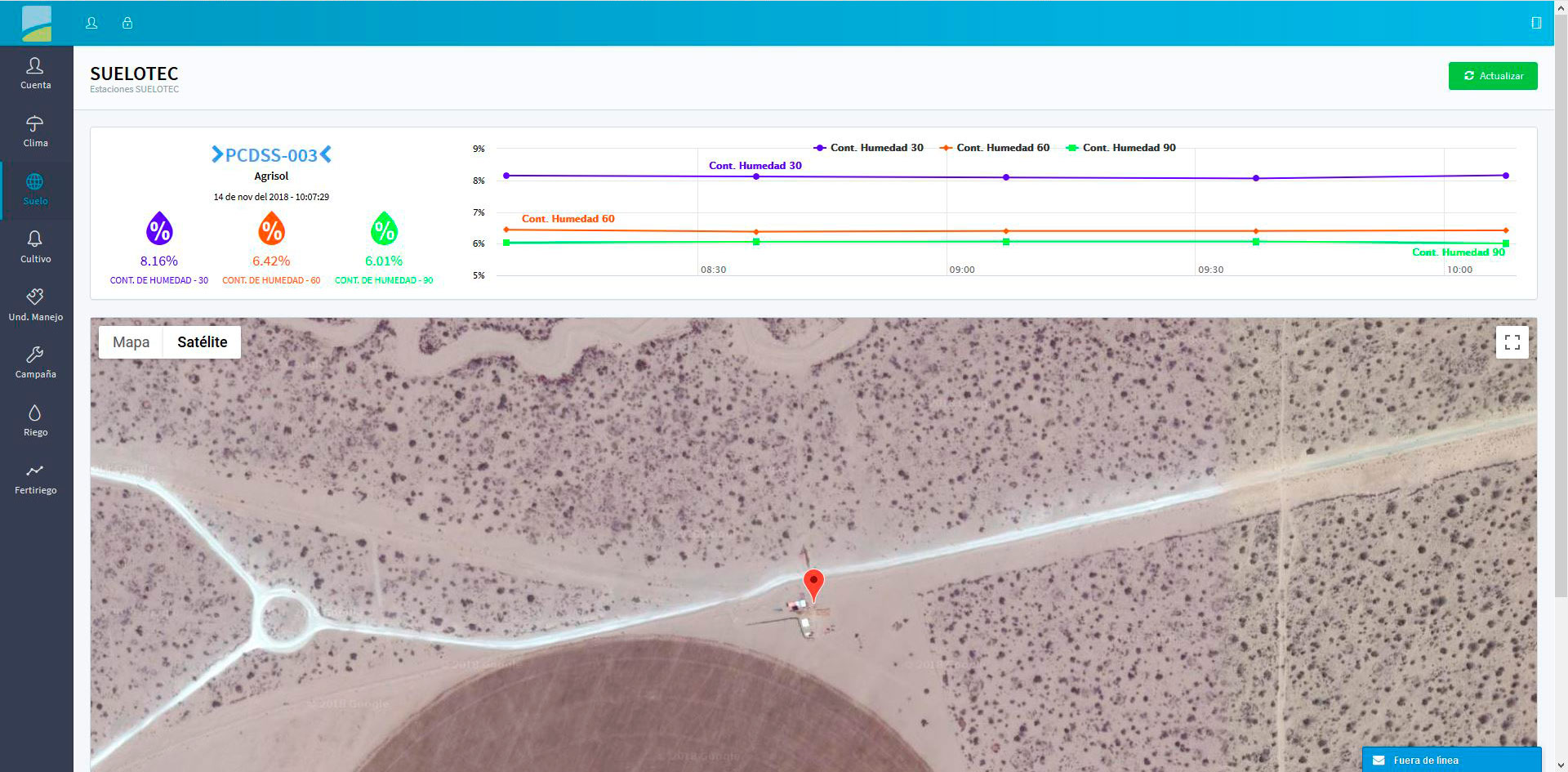Screen dimensions: 1568x772
Task: Switch map to Satélite view
Action: (202, 342)
